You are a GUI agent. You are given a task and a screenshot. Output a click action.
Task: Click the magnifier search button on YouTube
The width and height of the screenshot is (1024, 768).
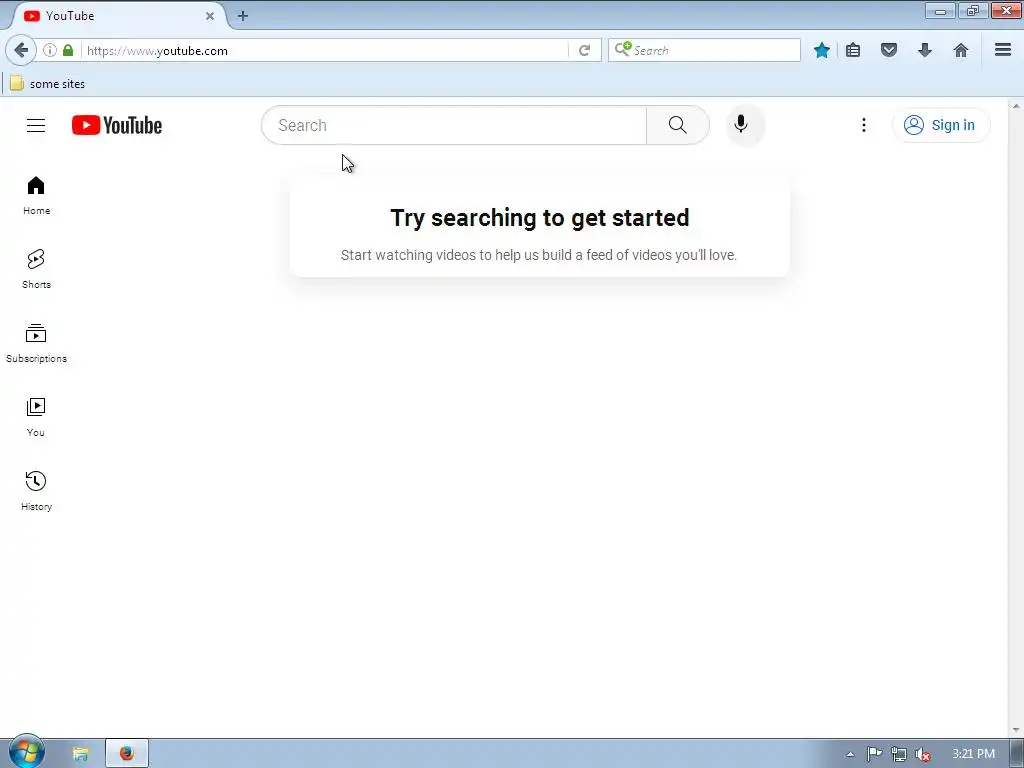tap(678, 125)
